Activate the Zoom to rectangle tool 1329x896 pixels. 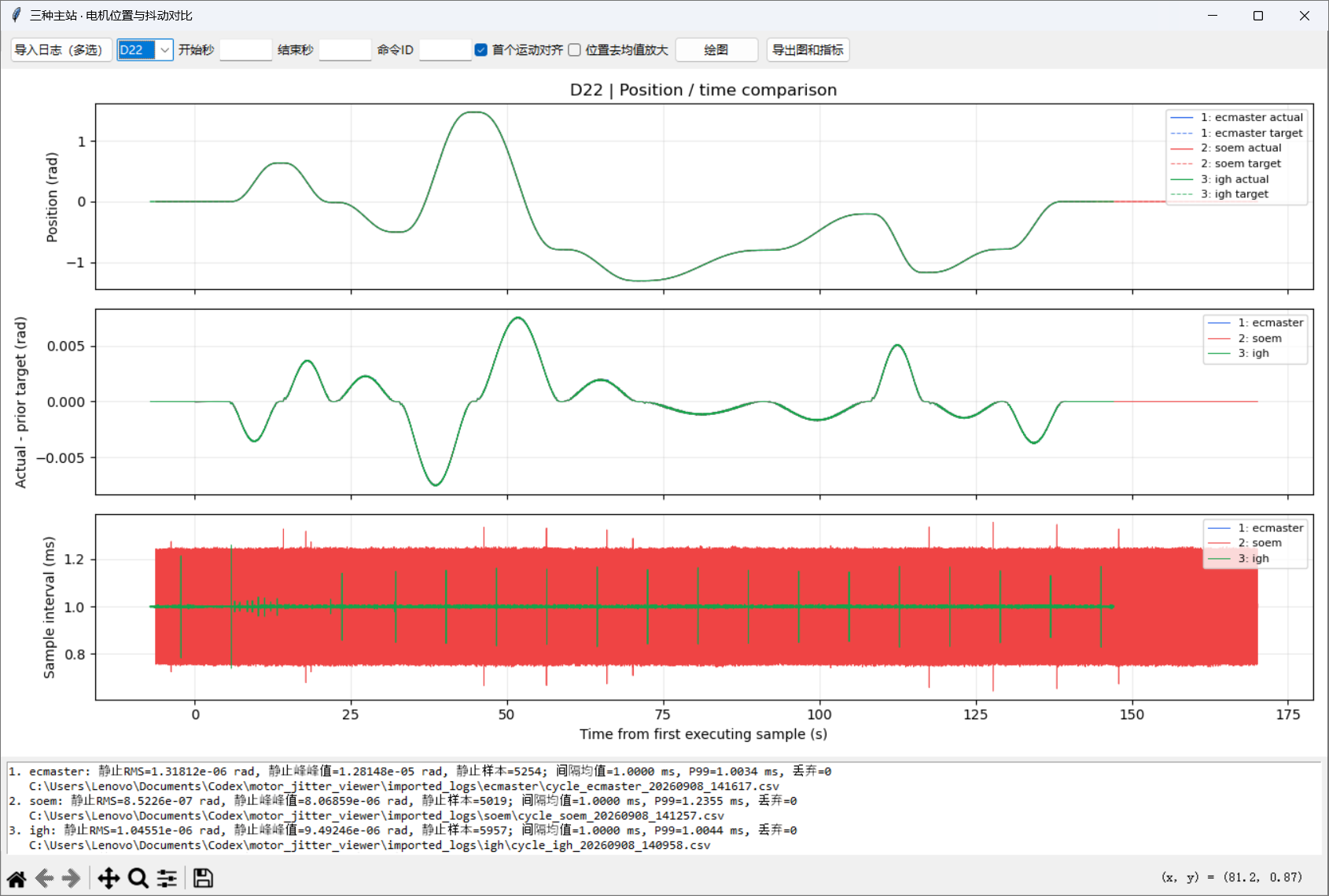(x=138, y=879)
